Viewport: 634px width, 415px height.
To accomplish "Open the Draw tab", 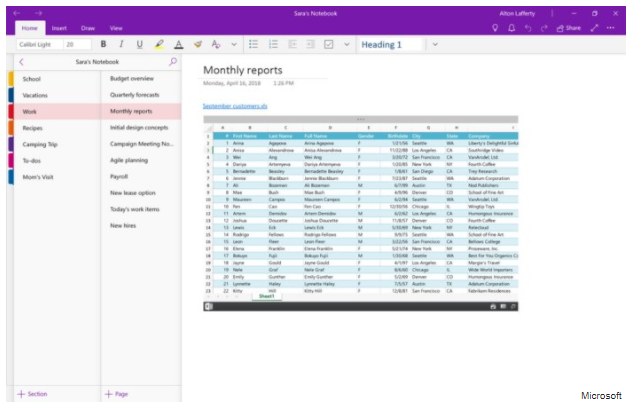I will 88,28.
